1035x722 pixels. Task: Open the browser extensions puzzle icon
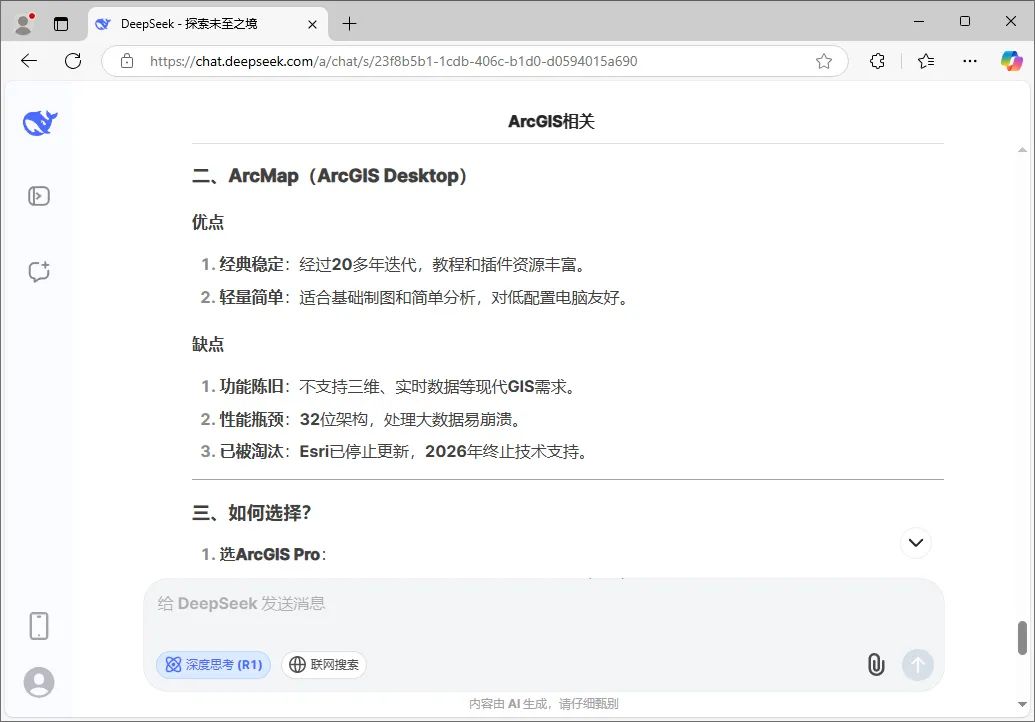click(x=877, y=61)
